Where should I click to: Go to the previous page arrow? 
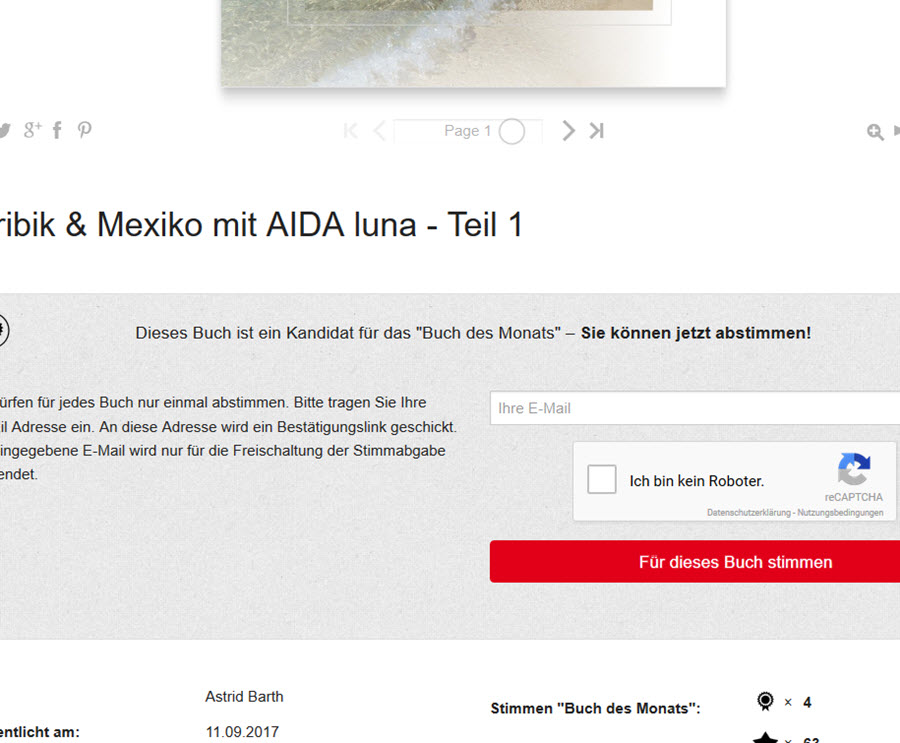[379, 131]
